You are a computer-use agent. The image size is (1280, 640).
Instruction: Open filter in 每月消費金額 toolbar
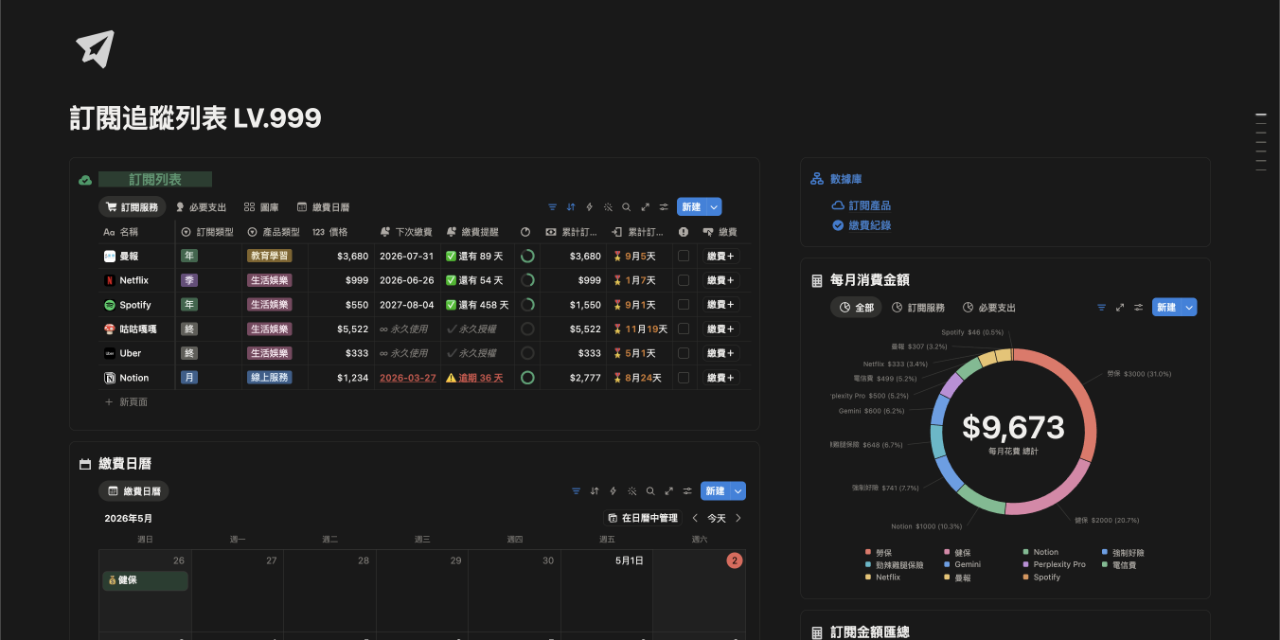(x=1101, y=307)
